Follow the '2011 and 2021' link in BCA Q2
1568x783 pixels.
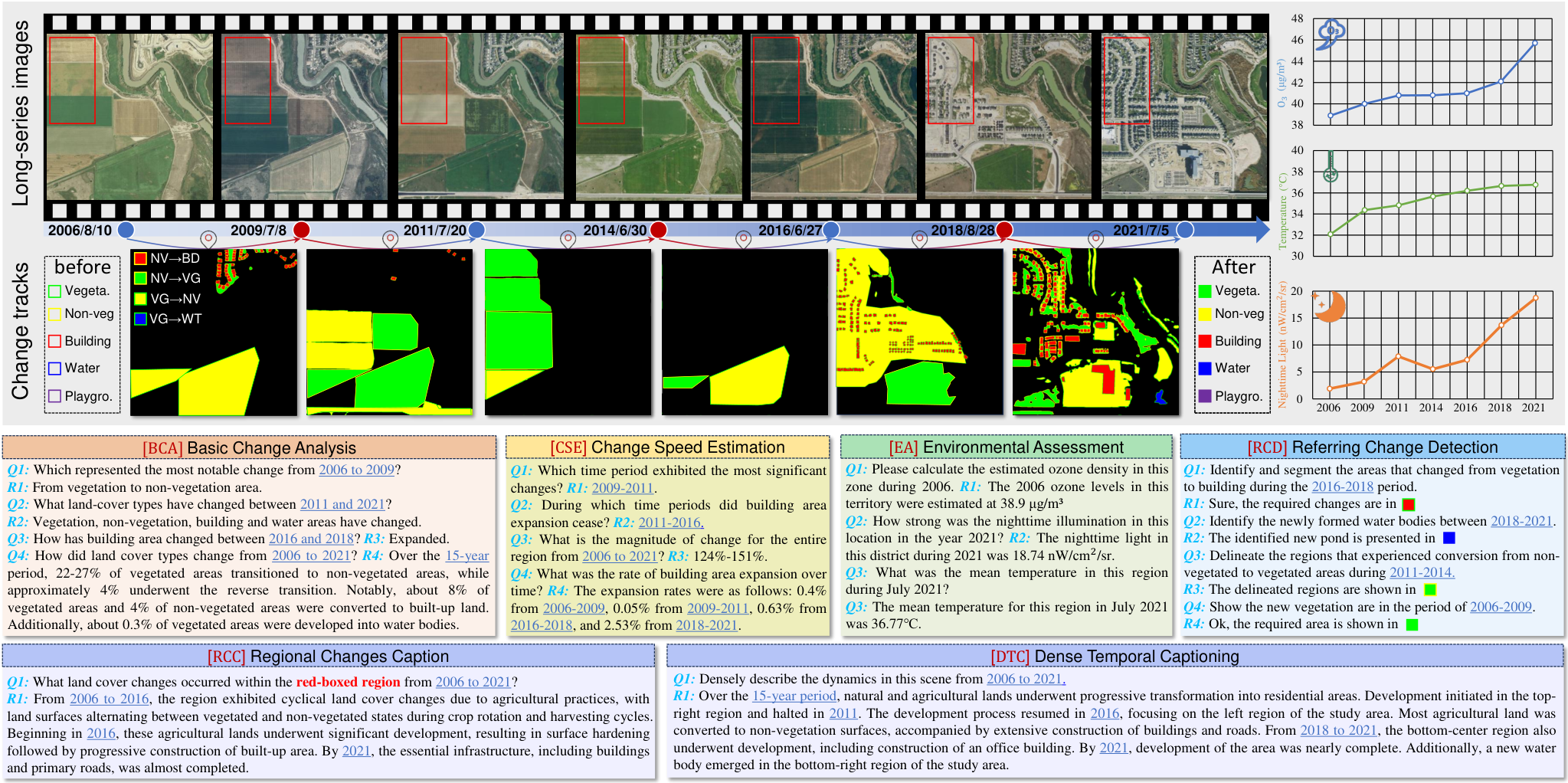pyautogui.click(x=342, y=505)
